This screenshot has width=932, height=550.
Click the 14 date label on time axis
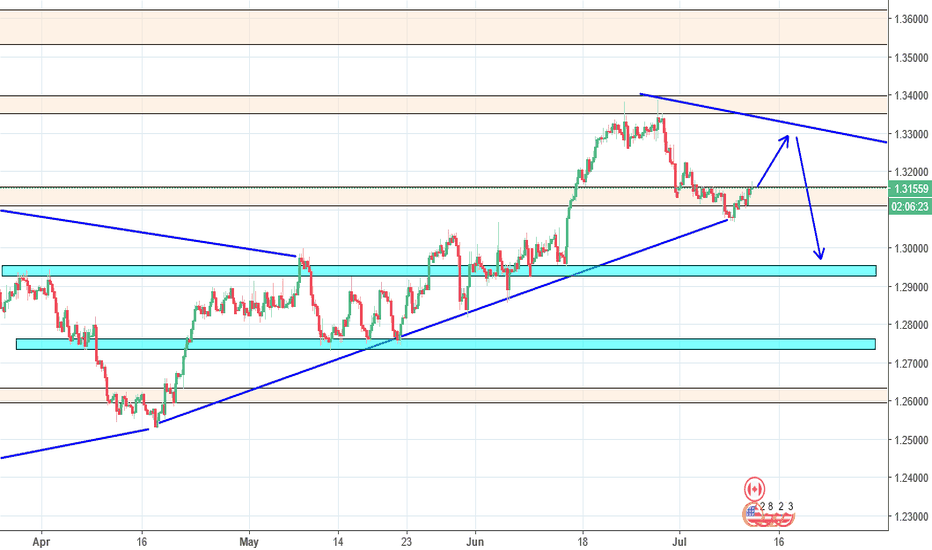pos(338,542)
